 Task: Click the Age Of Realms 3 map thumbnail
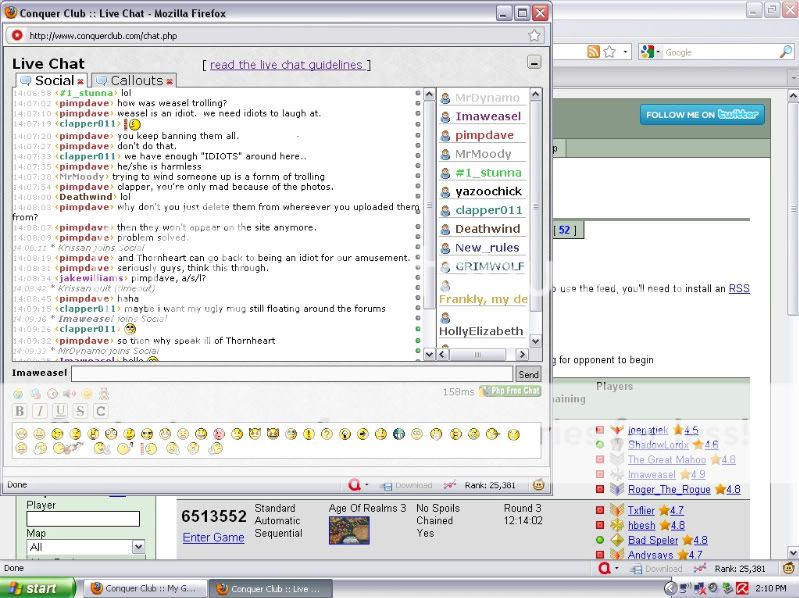(349, 530)
